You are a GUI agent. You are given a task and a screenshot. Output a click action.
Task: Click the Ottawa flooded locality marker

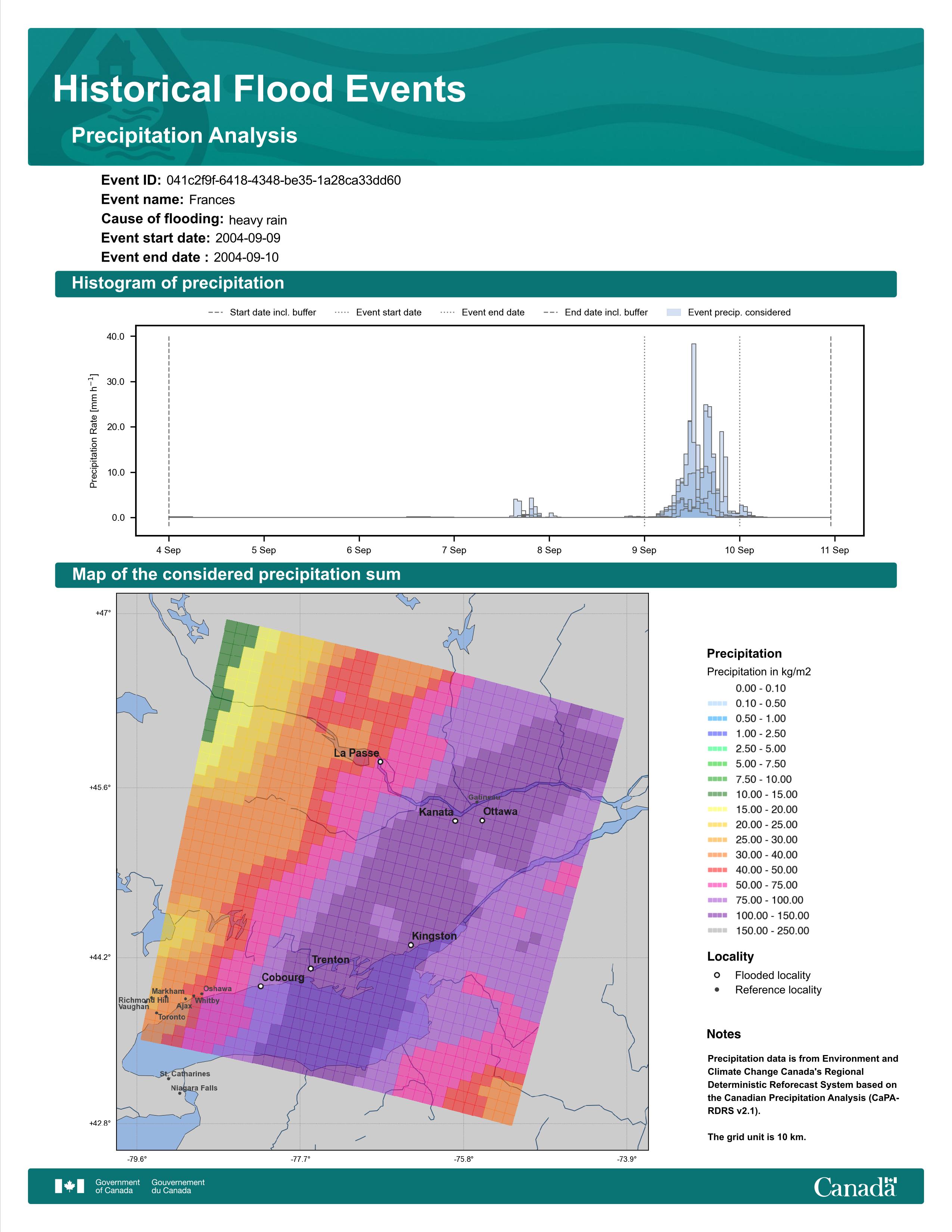tap(482, 821)
